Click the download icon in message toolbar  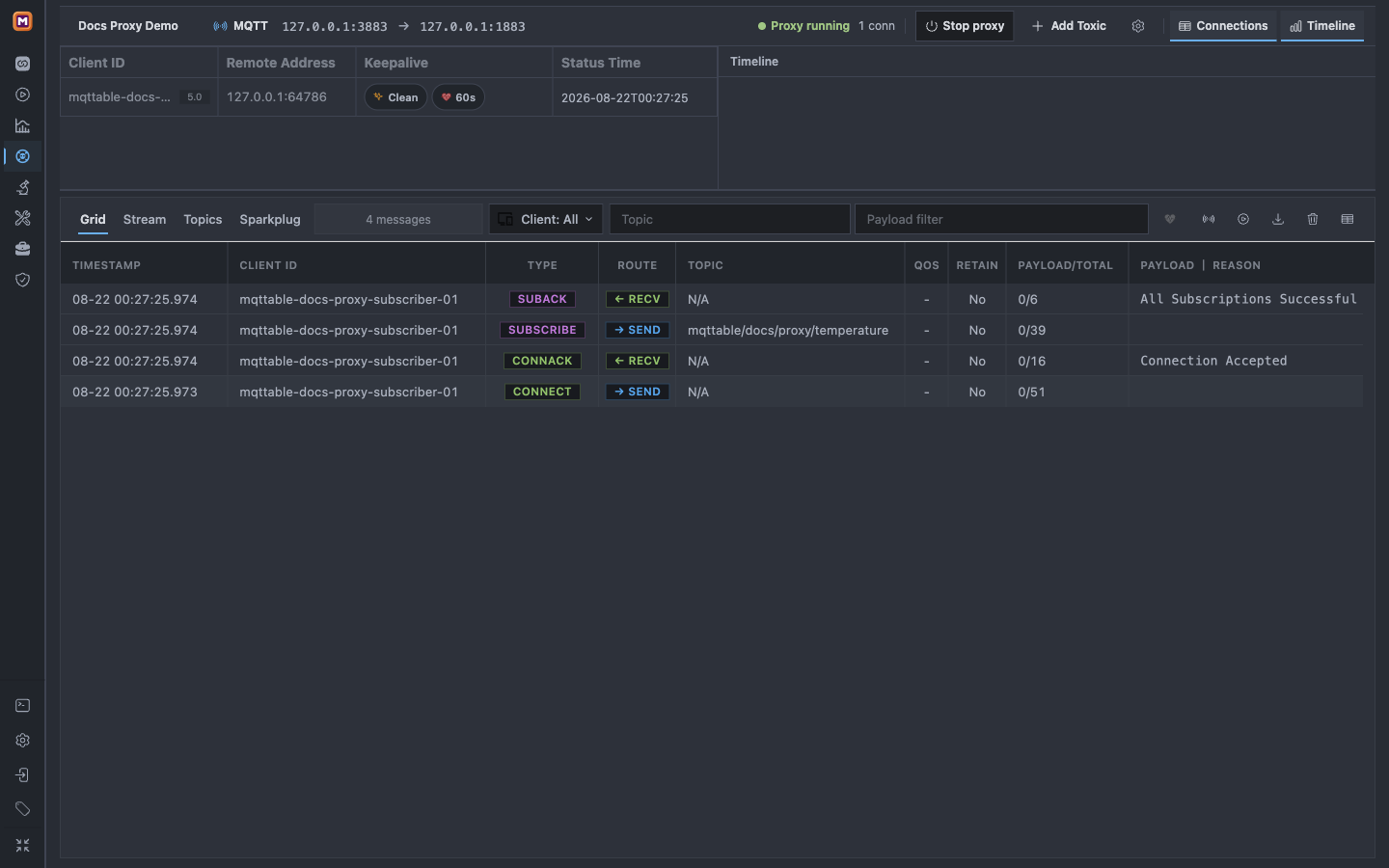[x=1278, y=219]
